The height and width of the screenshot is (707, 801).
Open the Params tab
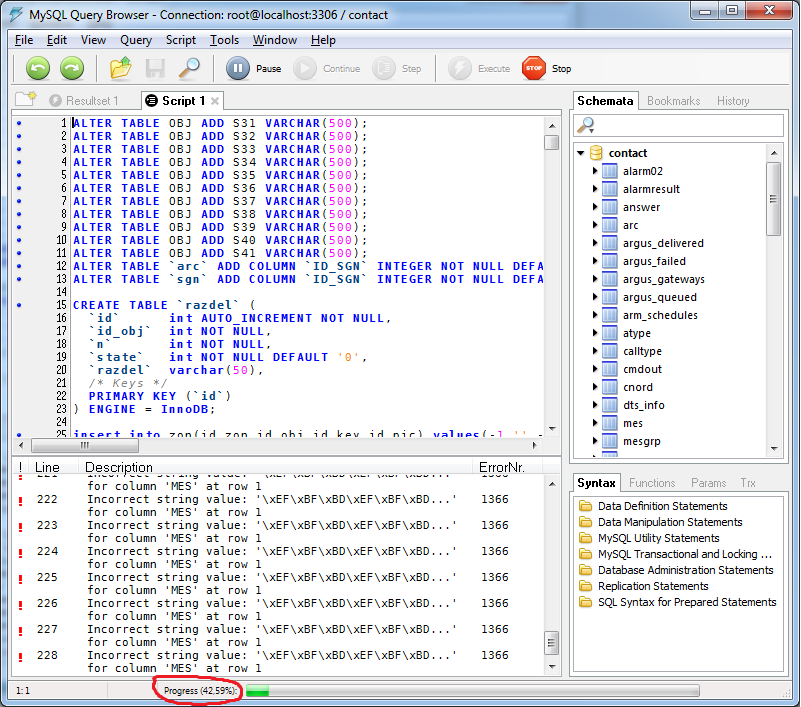709,483
